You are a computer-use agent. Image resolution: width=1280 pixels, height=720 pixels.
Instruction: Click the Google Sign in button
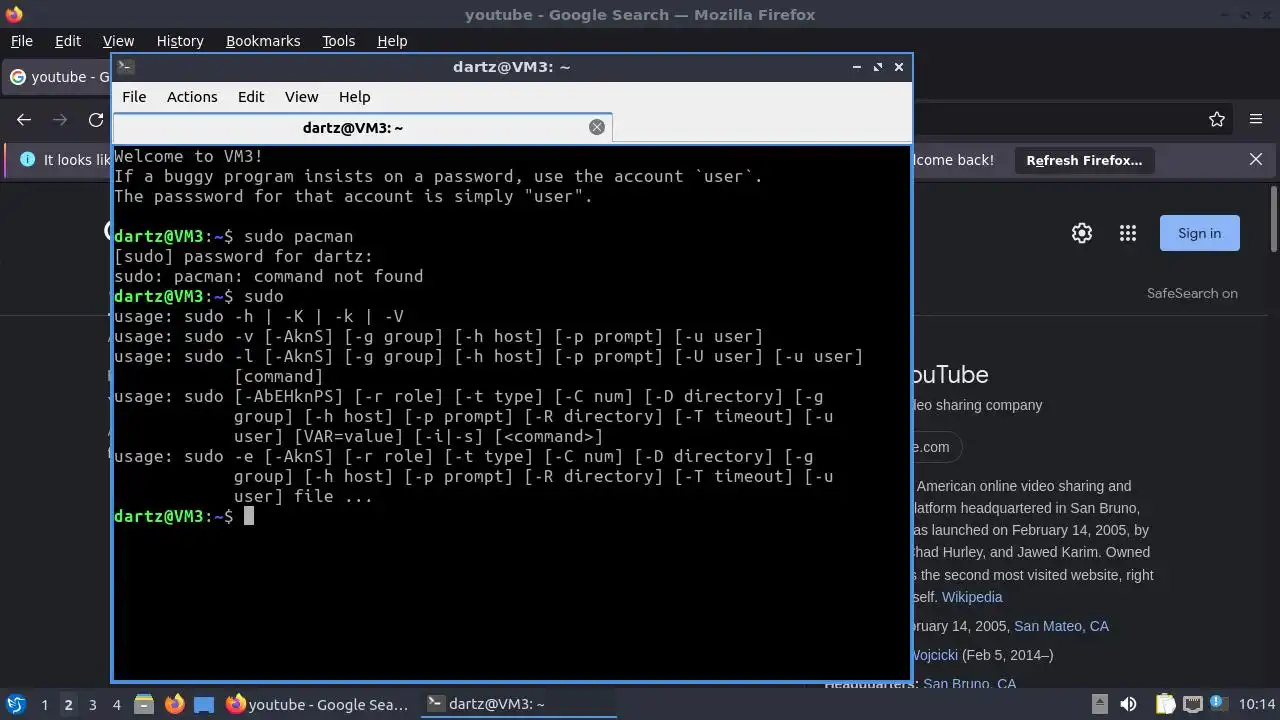coord(1199,233)
